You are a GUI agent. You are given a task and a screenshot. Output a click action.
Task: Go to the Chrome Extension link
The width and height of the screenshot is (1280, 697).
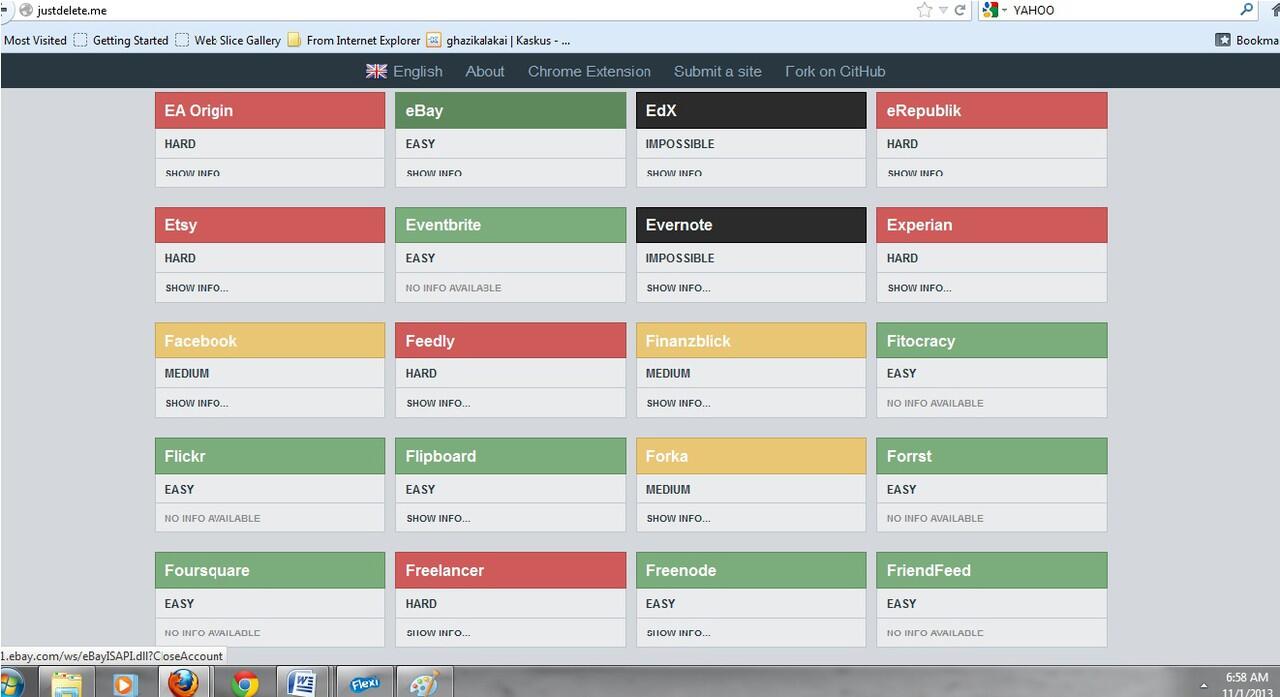point(589,71)
